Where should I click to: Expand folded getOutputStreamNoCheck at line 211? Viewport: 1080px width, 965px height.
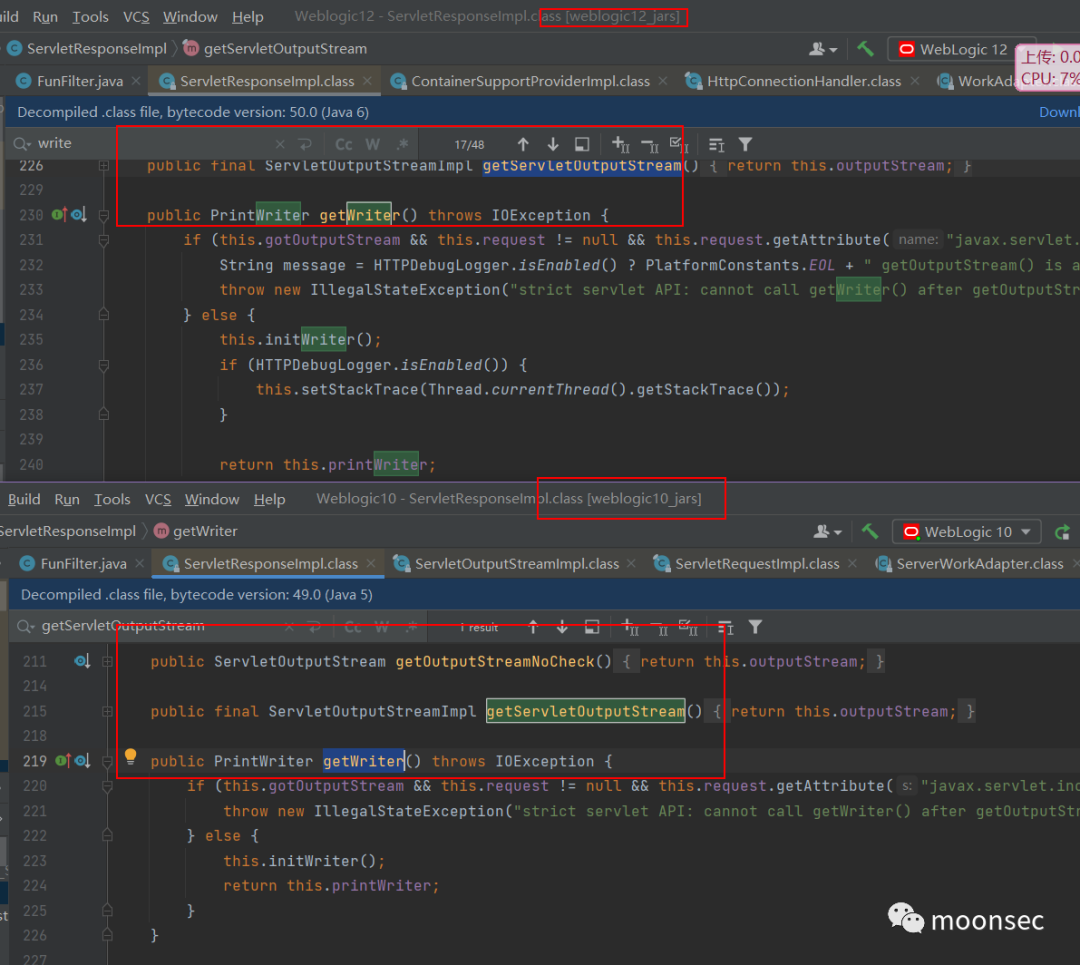(107, 661)
